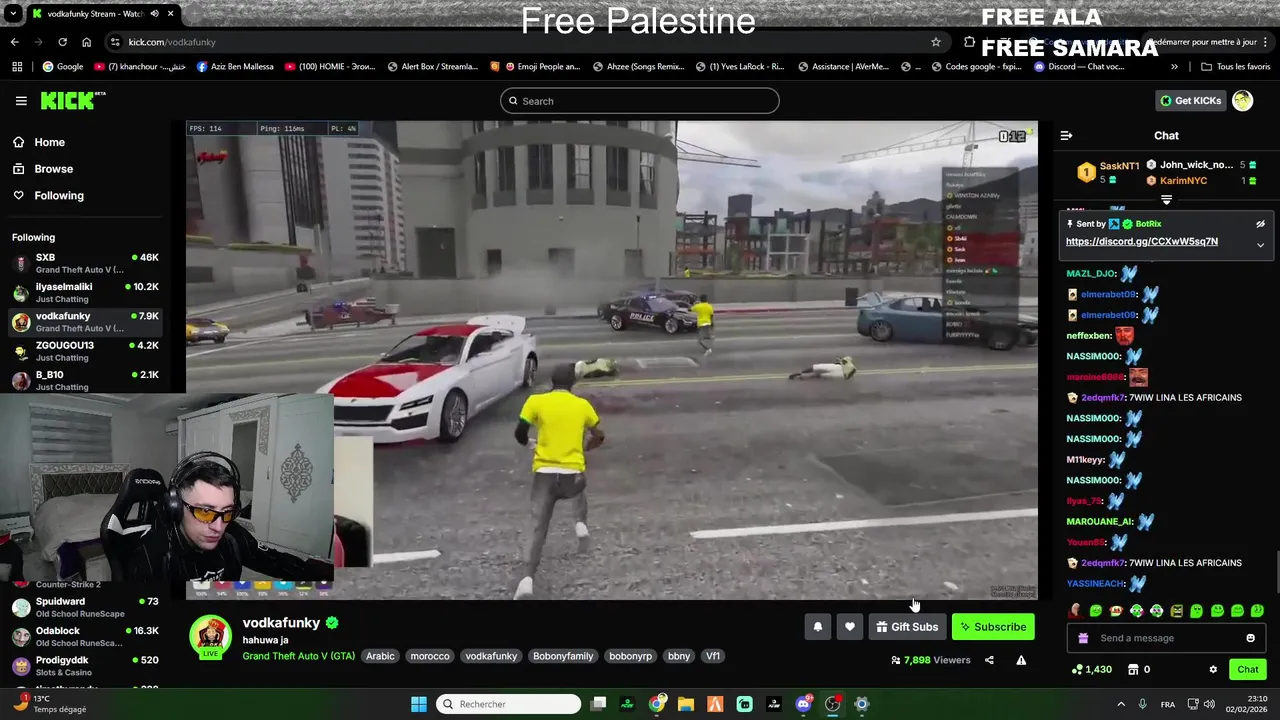Click taskbar Rechercher search box

pos(509,704)
